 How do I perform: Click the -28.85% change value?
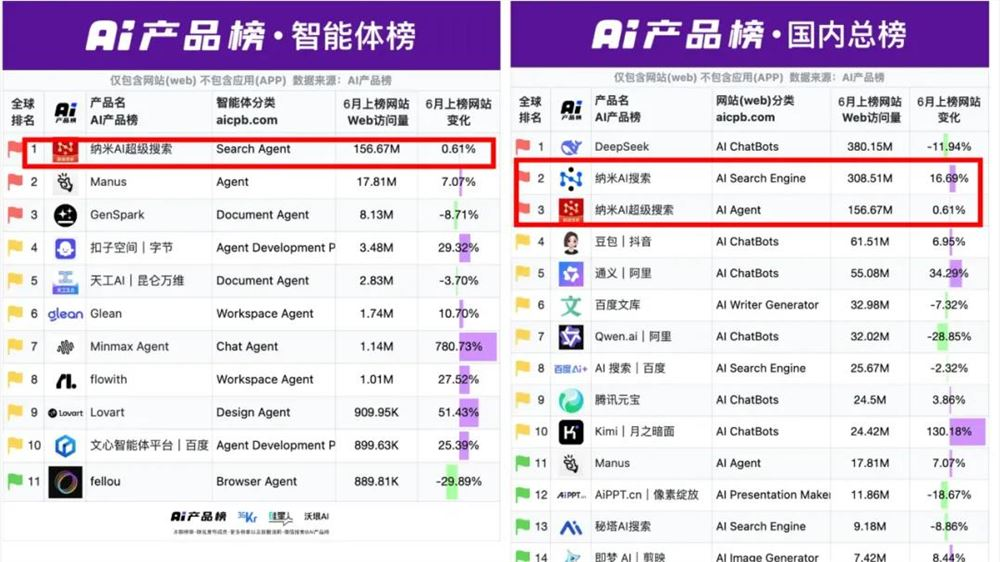[x=949, y=337]
